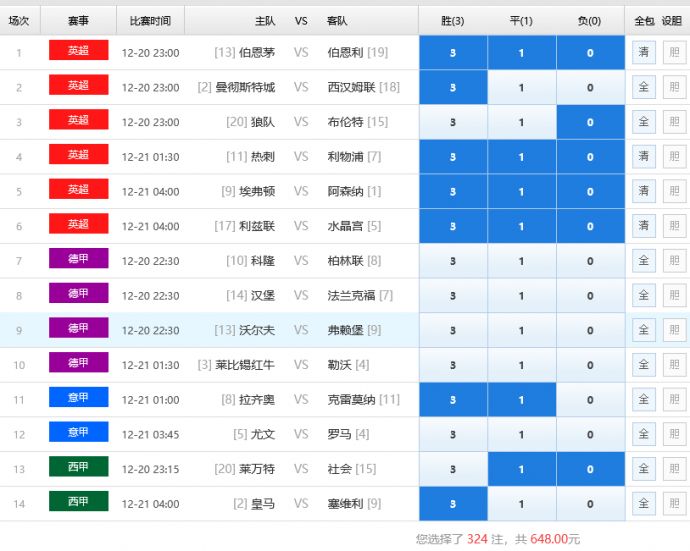The image size is (690, 551).
Task: Select draw (1) for 汉堡 vs 法兰克福
Action: [x=521, y=296]
